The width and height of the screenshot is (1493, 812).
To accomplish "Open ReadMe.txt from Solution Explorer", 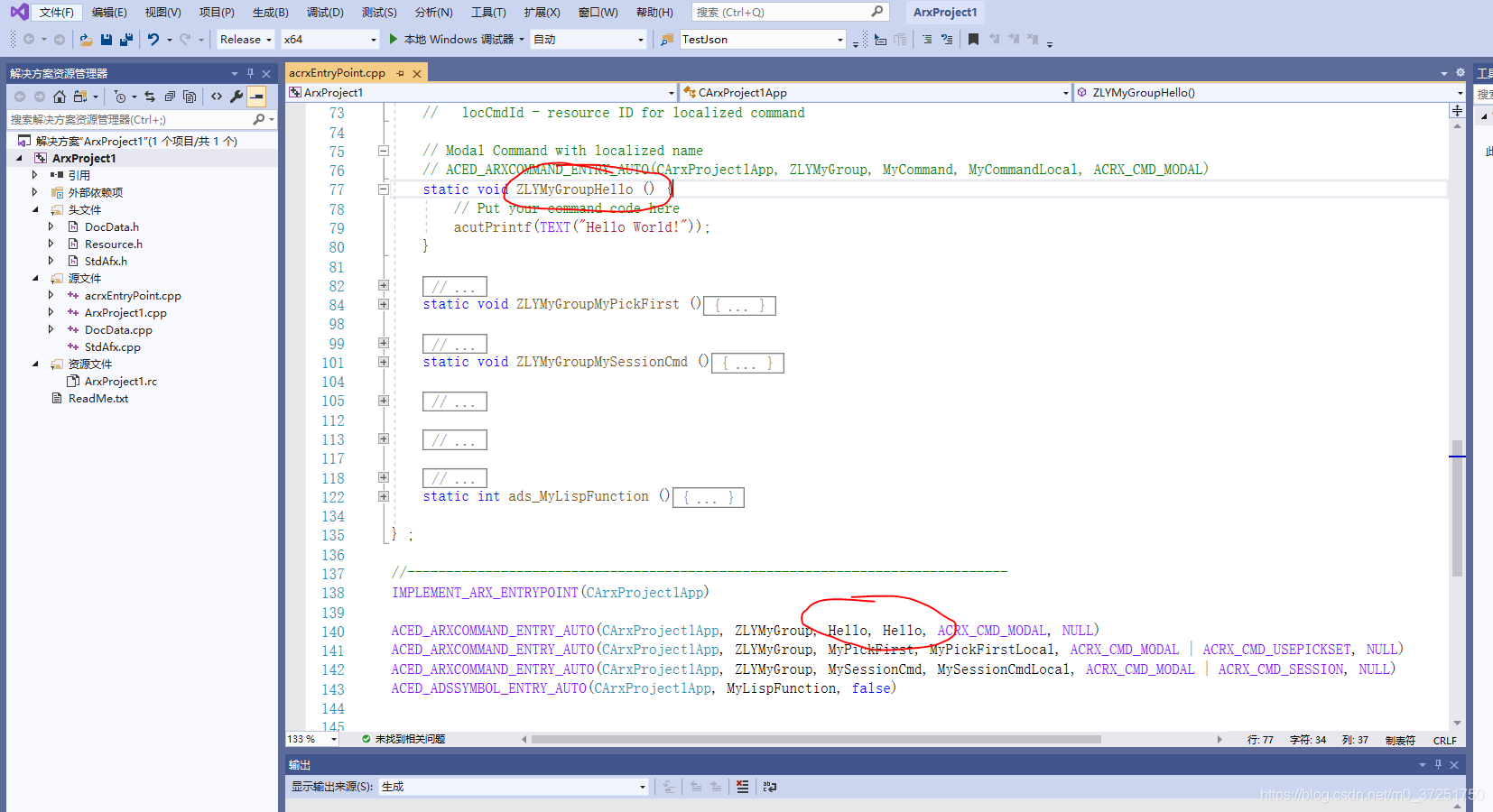I will tap(97, 398).
